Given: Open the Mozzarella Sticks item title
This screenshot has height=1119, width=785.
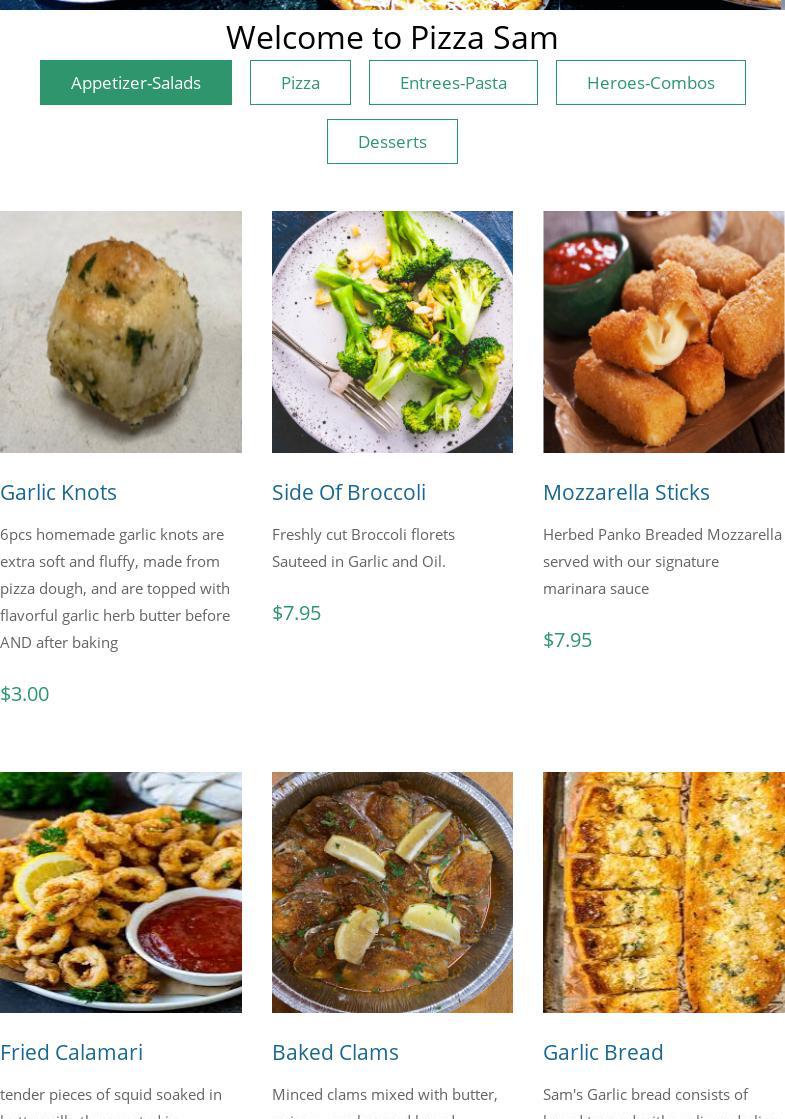Looking at the screenshot, I should pyautogui.click(x=627, y=492).
